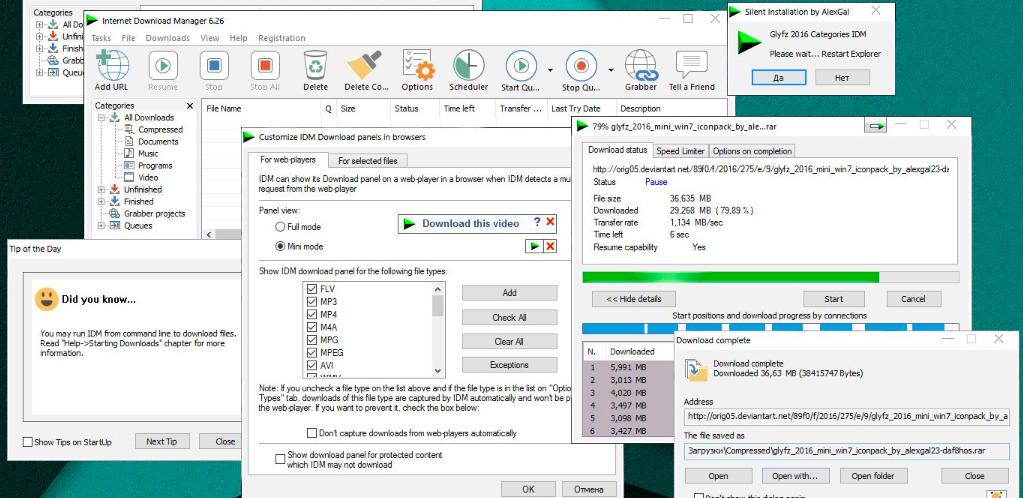Click The file saved as path field

tap(847, 450)
